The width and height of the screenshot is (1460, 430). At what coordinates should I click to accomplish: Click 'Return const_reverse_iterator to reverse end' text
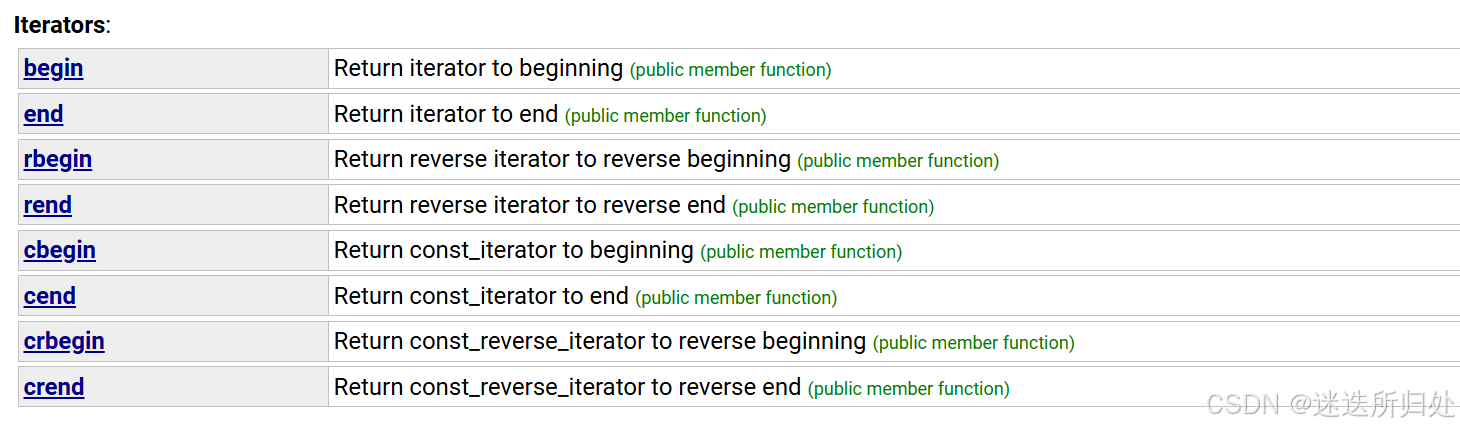coord(568,387)
